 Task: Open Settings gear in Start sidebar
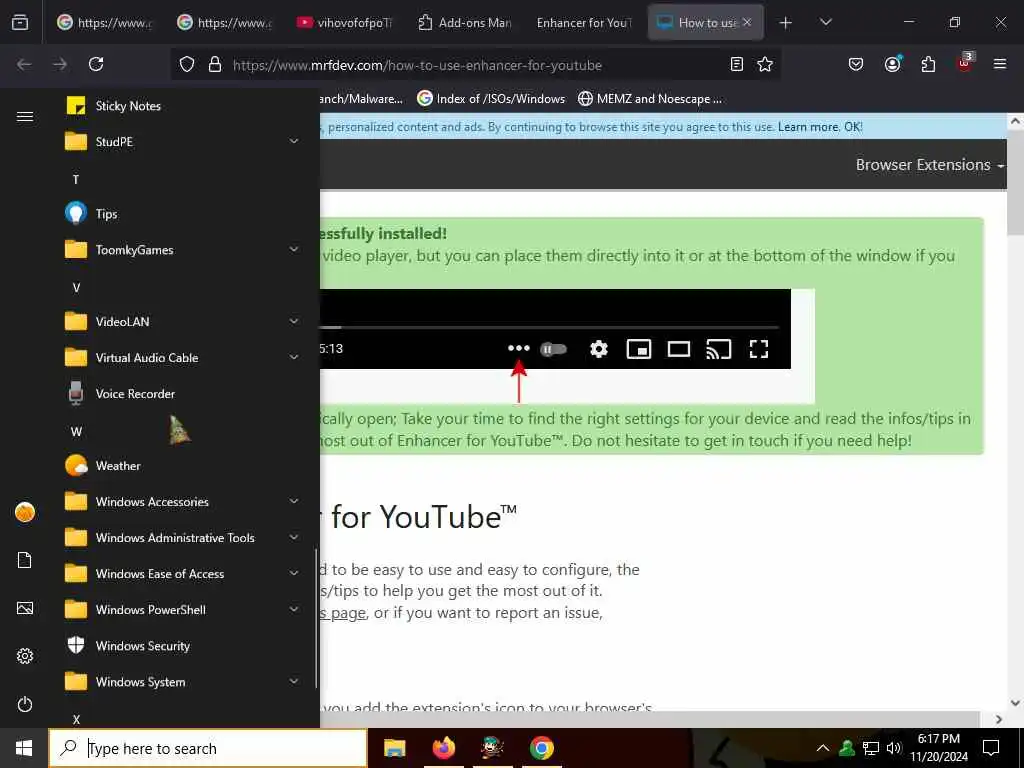tap(25, 656)
